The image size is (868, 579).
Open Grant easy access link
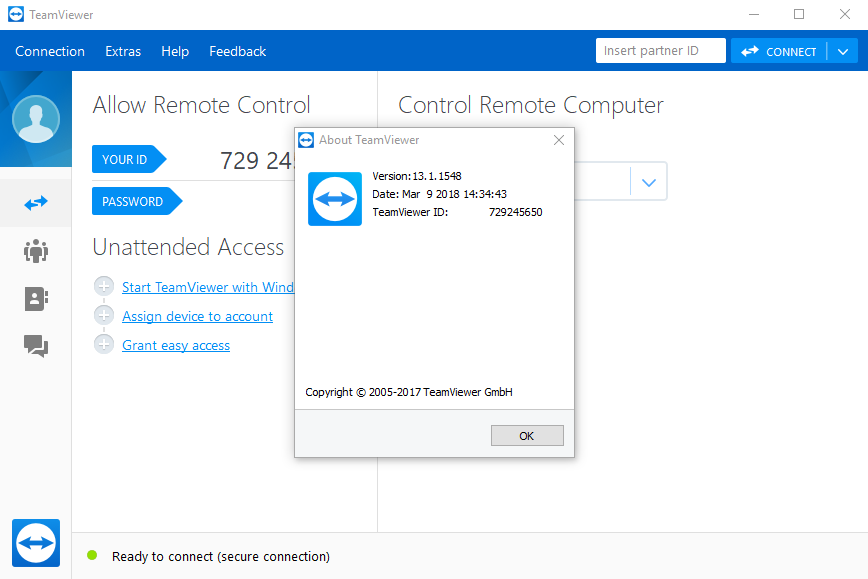pyautogui.click(x=176, y=345)
